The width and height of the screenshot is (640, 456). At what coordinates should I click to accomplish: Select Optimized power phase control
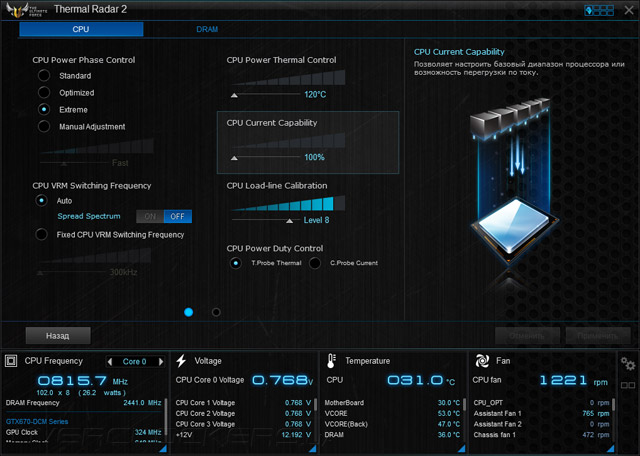click(x=44, y=92)
